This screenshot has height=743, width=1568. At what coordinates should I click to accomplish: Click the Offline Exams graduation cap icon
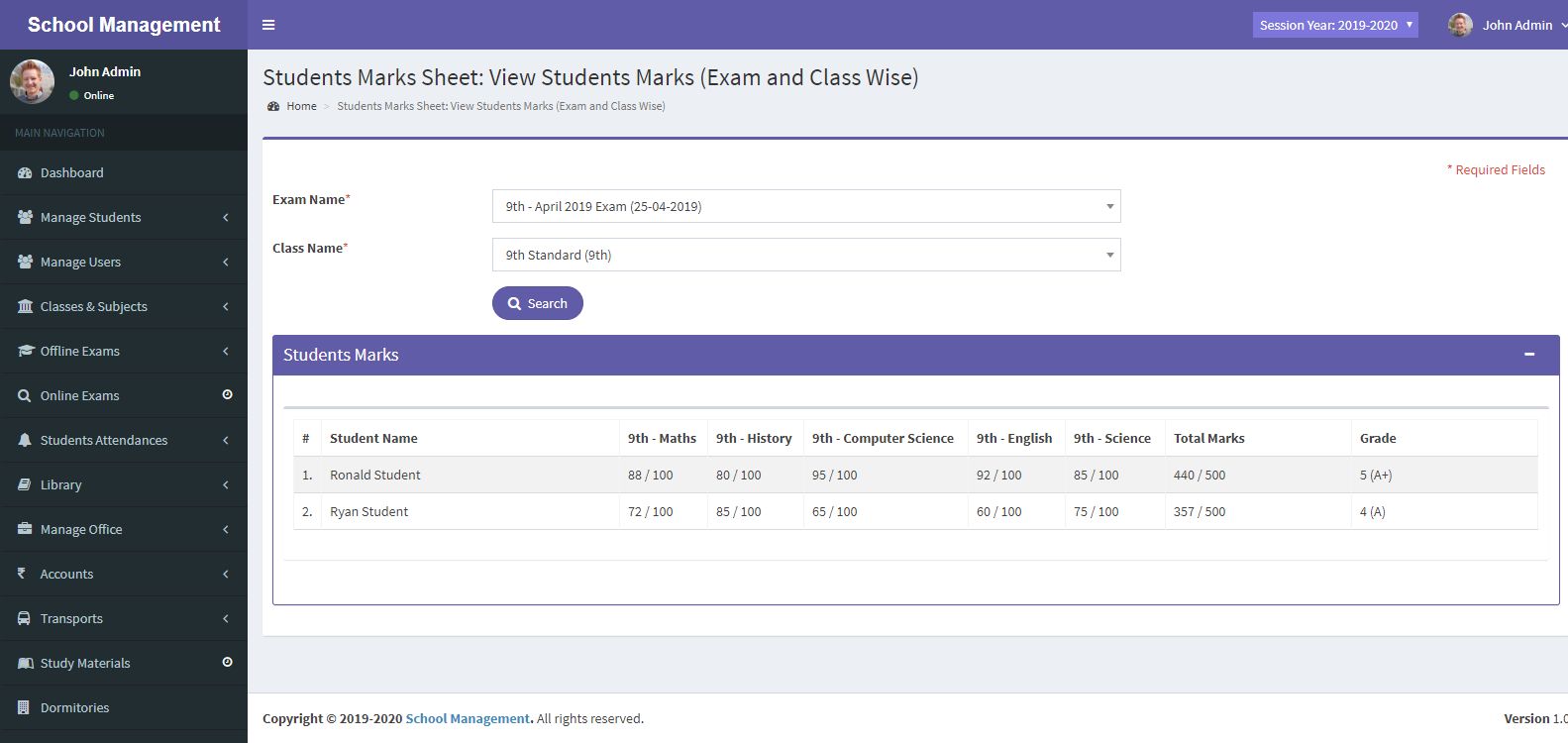(25, 352)
